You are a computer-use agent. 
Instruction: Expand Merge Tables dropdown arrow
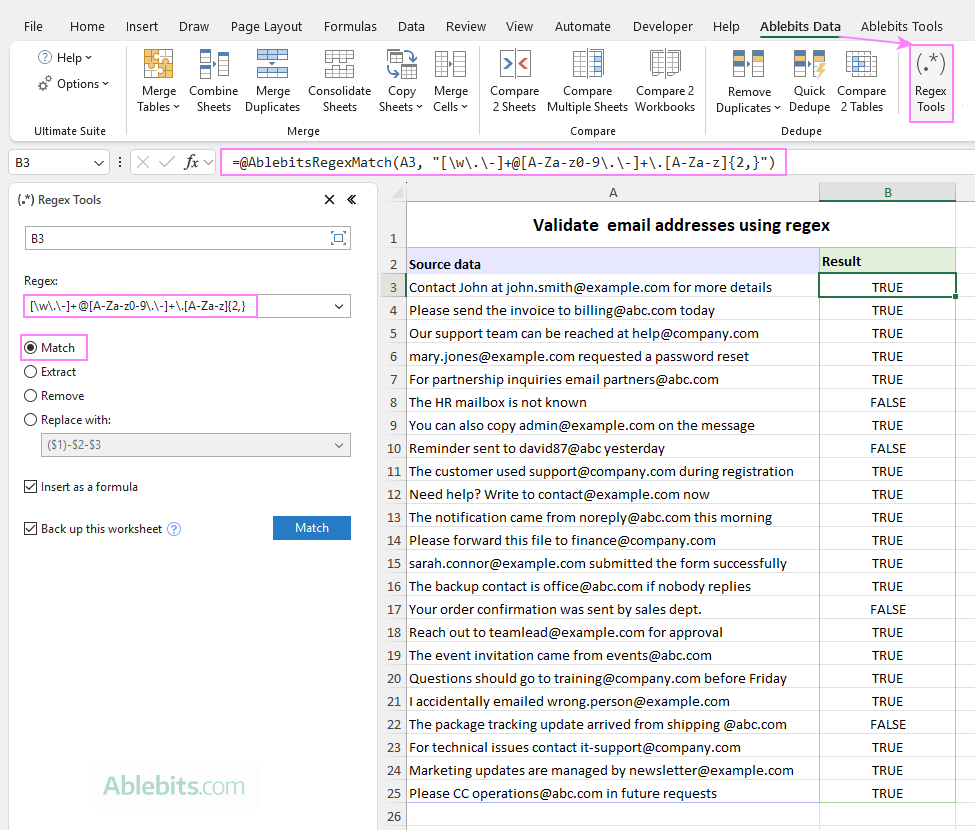(x=177, y=107)
